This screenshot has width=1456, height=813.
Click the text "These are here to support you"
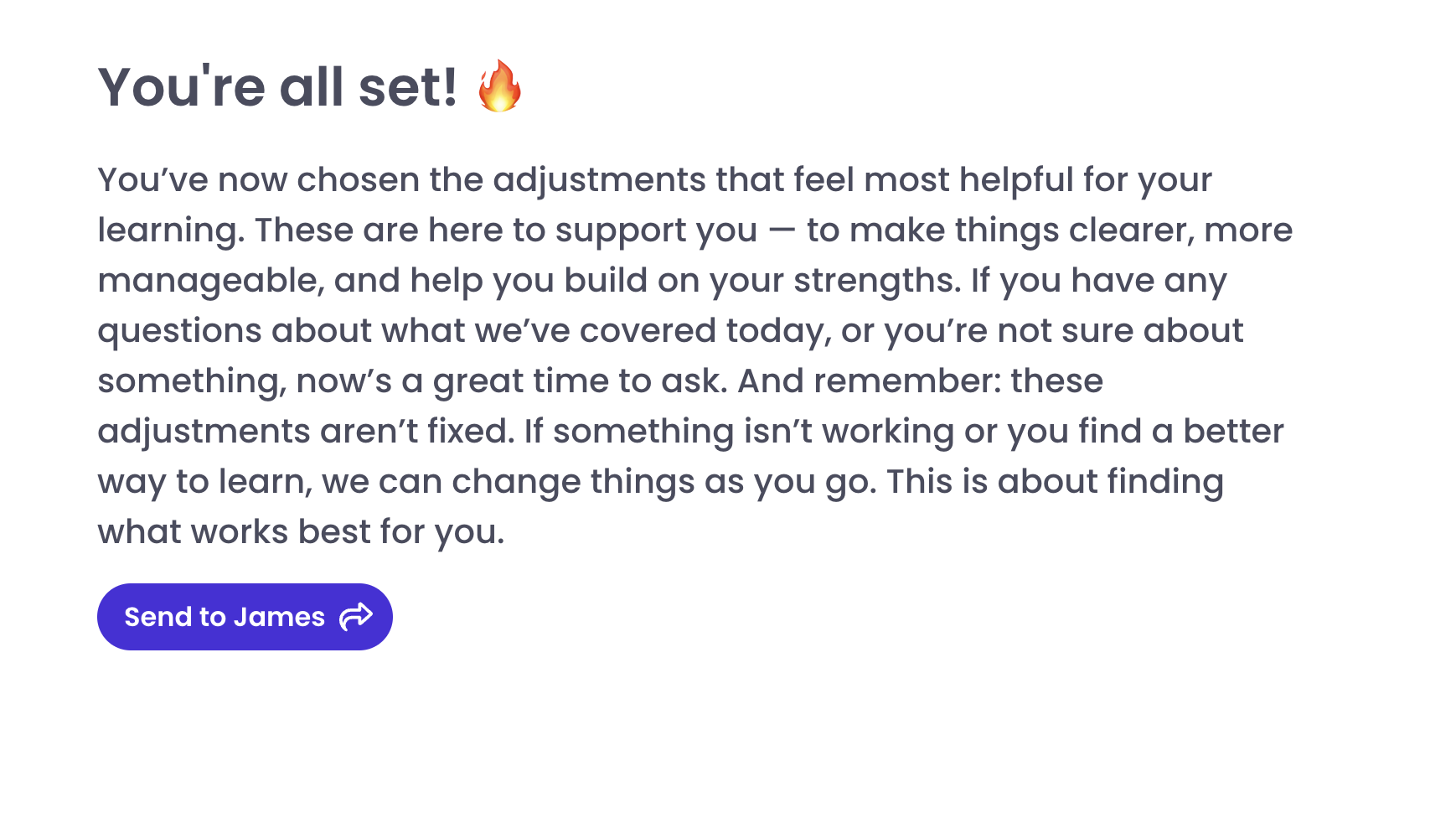pyautogui.click(x=506, y=230)
